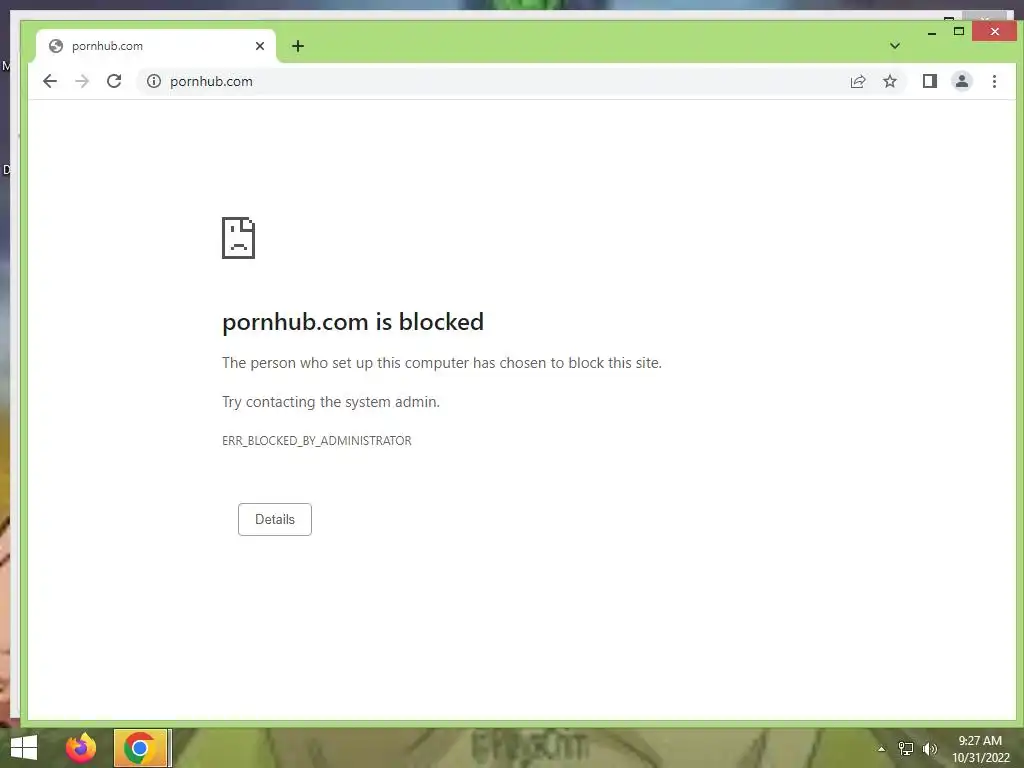Go back to the previous page
This screenshot has width=1024, height=768.
click(50, 81)
